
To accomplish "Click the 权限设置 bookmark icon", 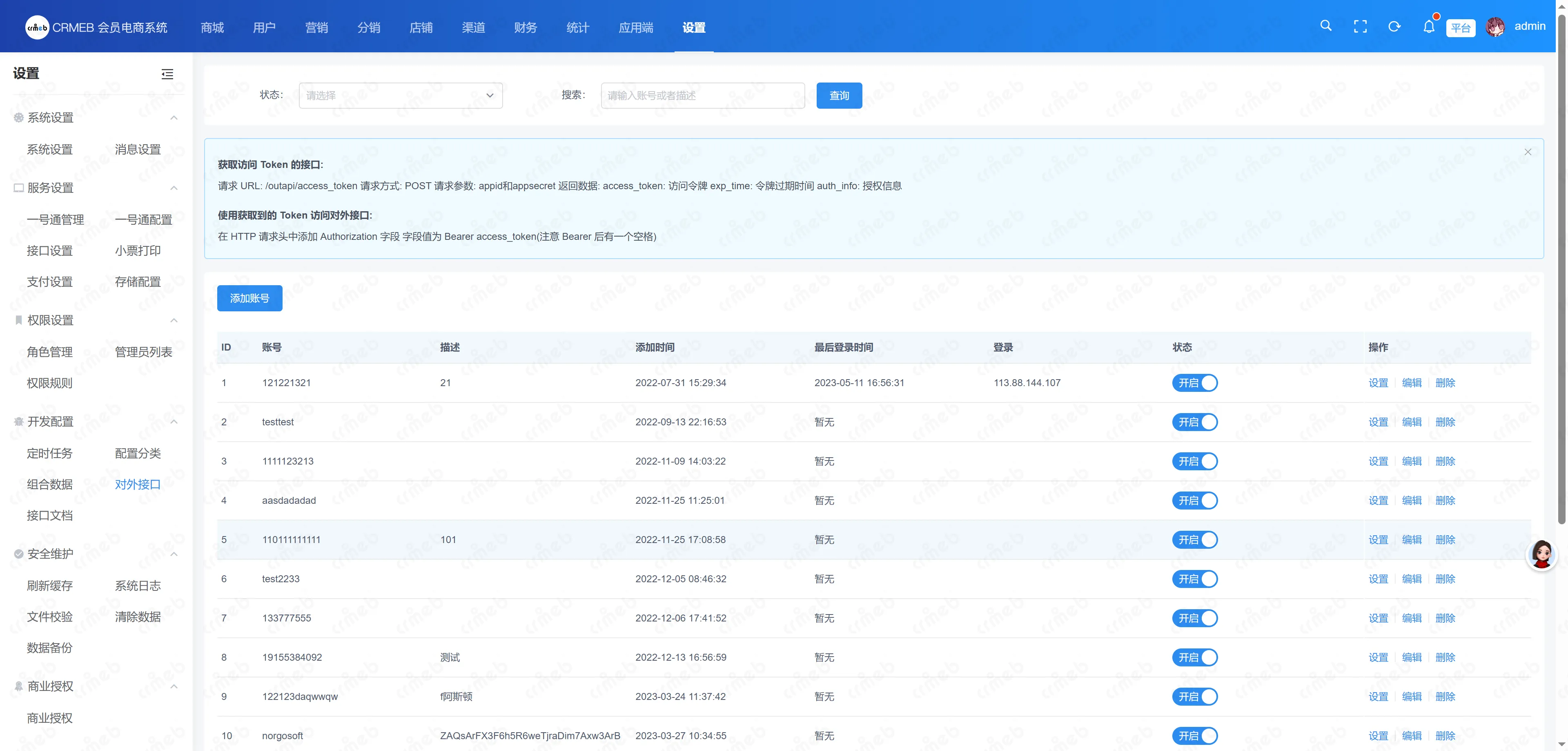I will coord(19,320).
